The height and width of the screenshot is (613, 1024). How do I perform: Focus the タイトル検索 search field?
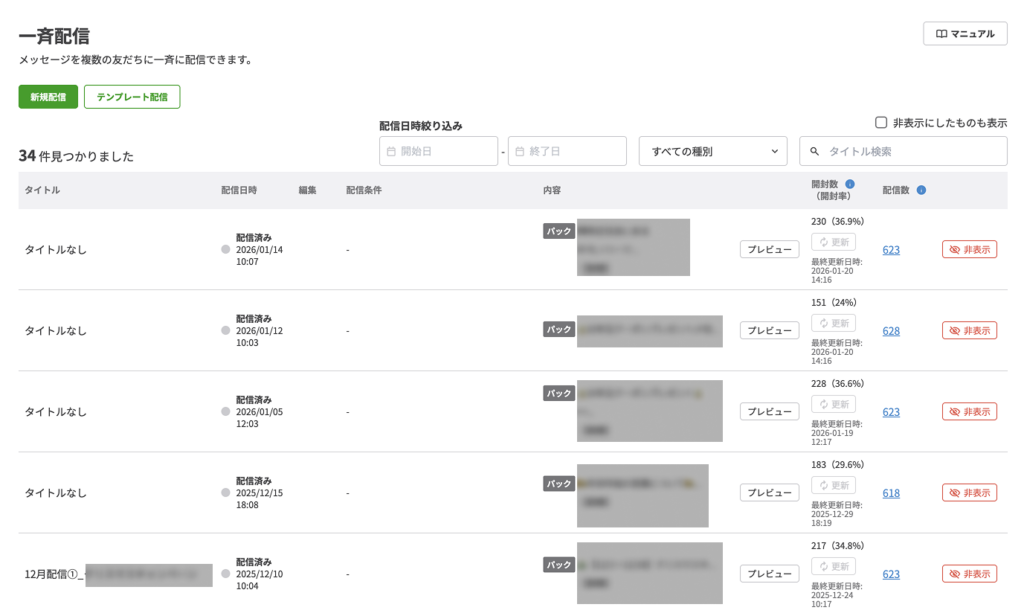pos(910,151)
